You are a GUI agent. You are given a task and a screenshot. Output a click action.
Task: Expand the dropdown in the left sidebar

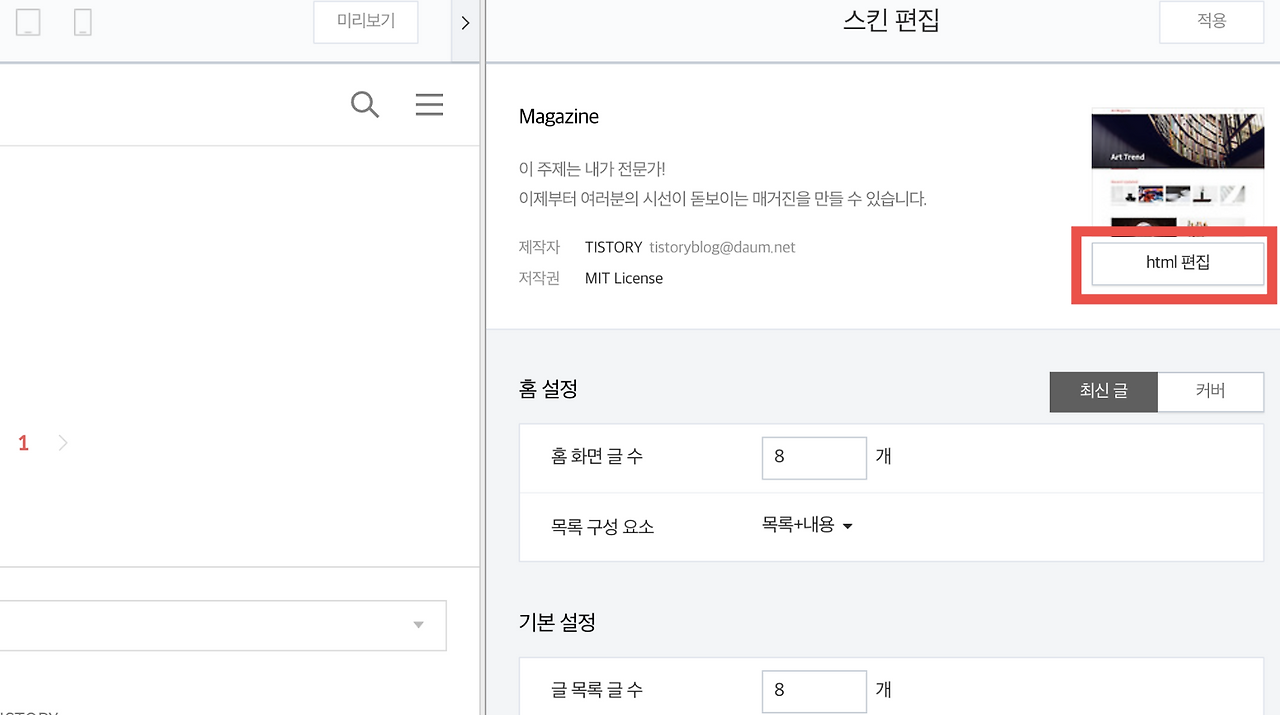pyautogui.click(x=417, y=625)
